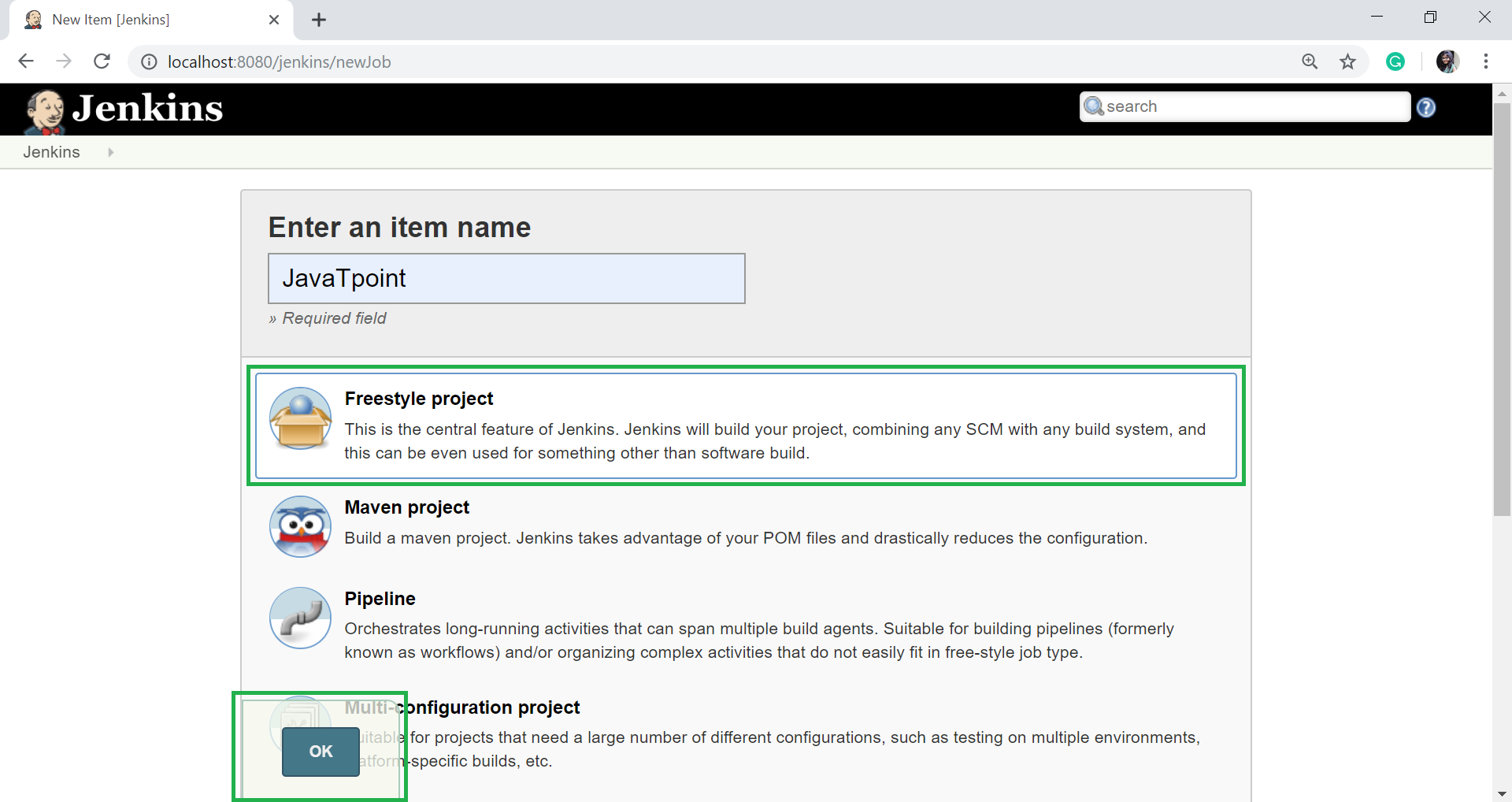The image size is (1512, 802).
Task: Select the Maven project owl icon
Action: [300, 526]
